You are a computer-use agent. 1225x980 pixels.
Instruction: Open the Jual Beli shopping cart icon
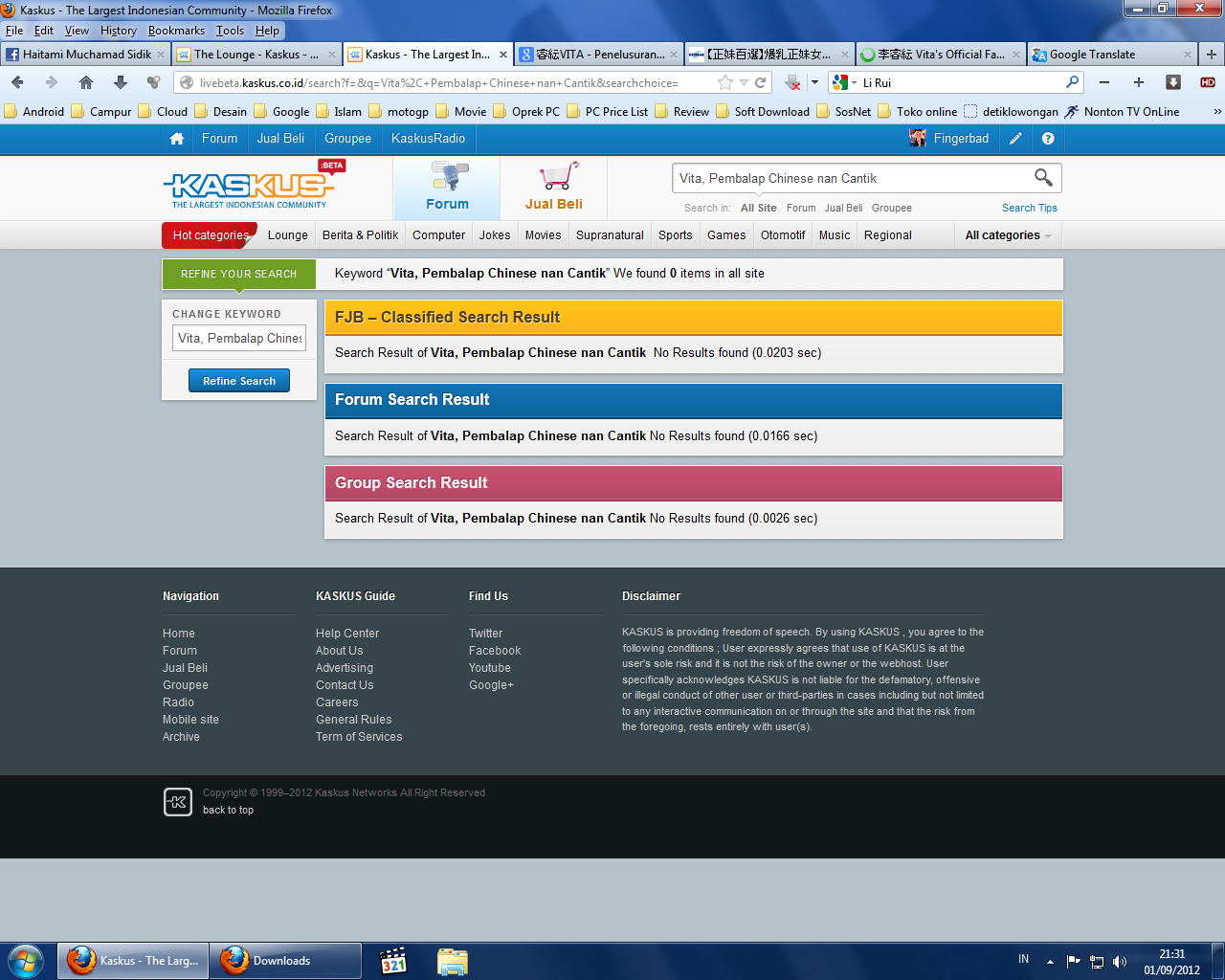558,175
